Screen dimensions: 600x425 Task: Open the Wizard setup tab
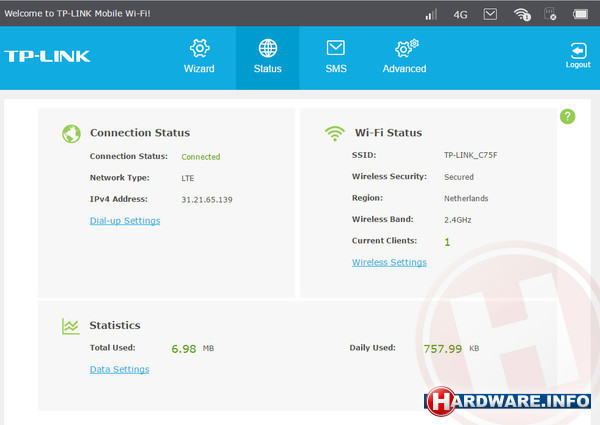(x=199, y=57)
